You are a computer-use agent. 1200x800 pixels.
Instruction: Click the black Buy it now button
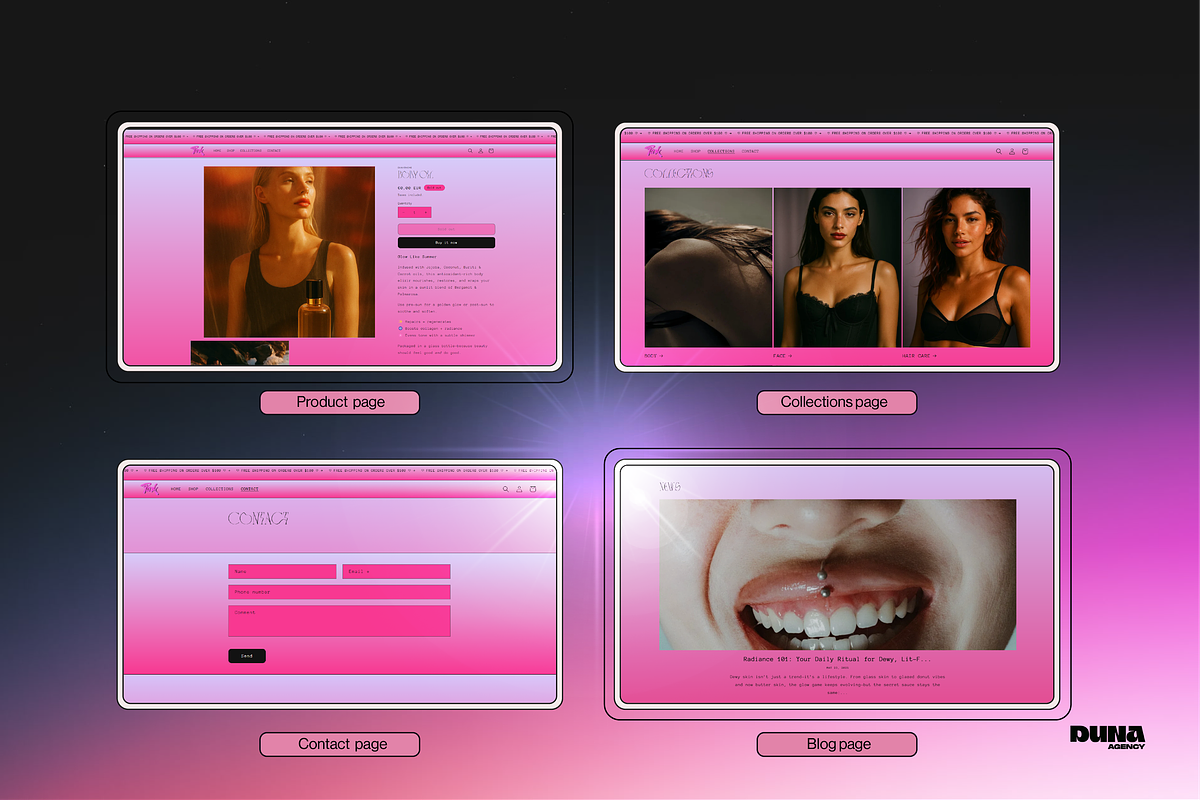coord(446,243)
